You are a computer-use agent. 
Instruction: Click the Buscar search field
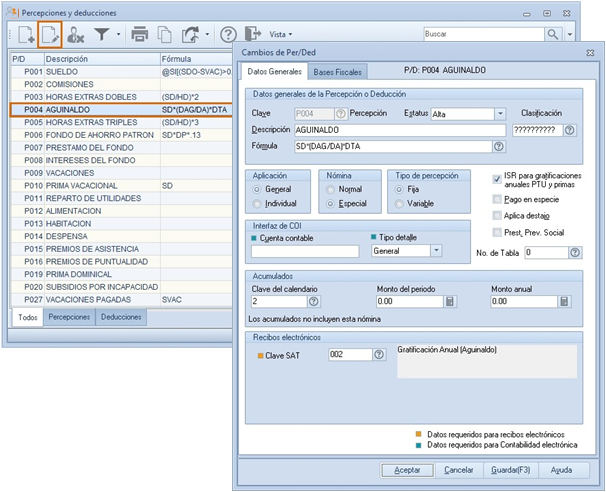pyautogui.click(x=483, y=34)
